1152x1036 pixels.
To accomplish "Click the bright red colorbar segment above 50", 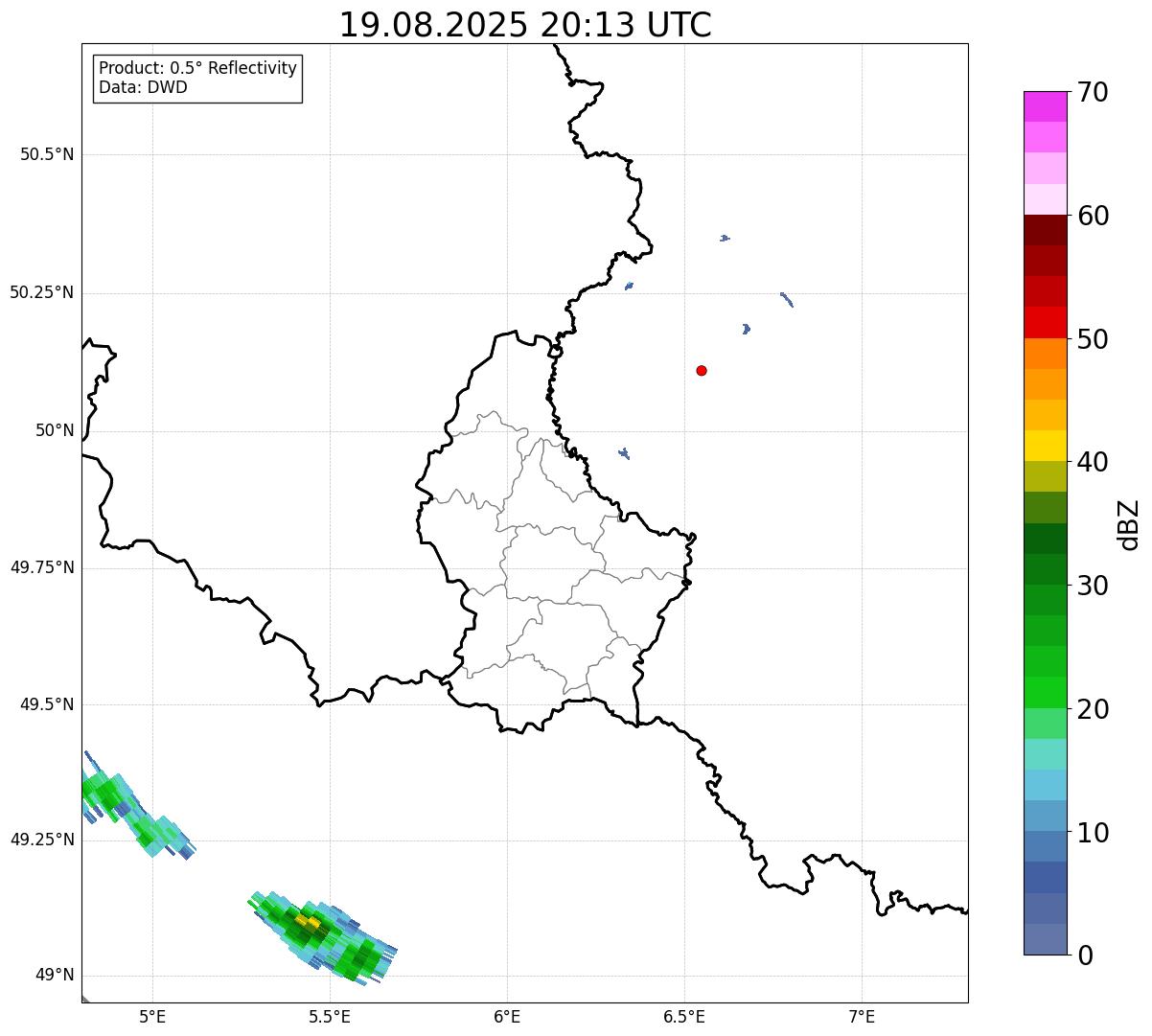I will 1046,323.
